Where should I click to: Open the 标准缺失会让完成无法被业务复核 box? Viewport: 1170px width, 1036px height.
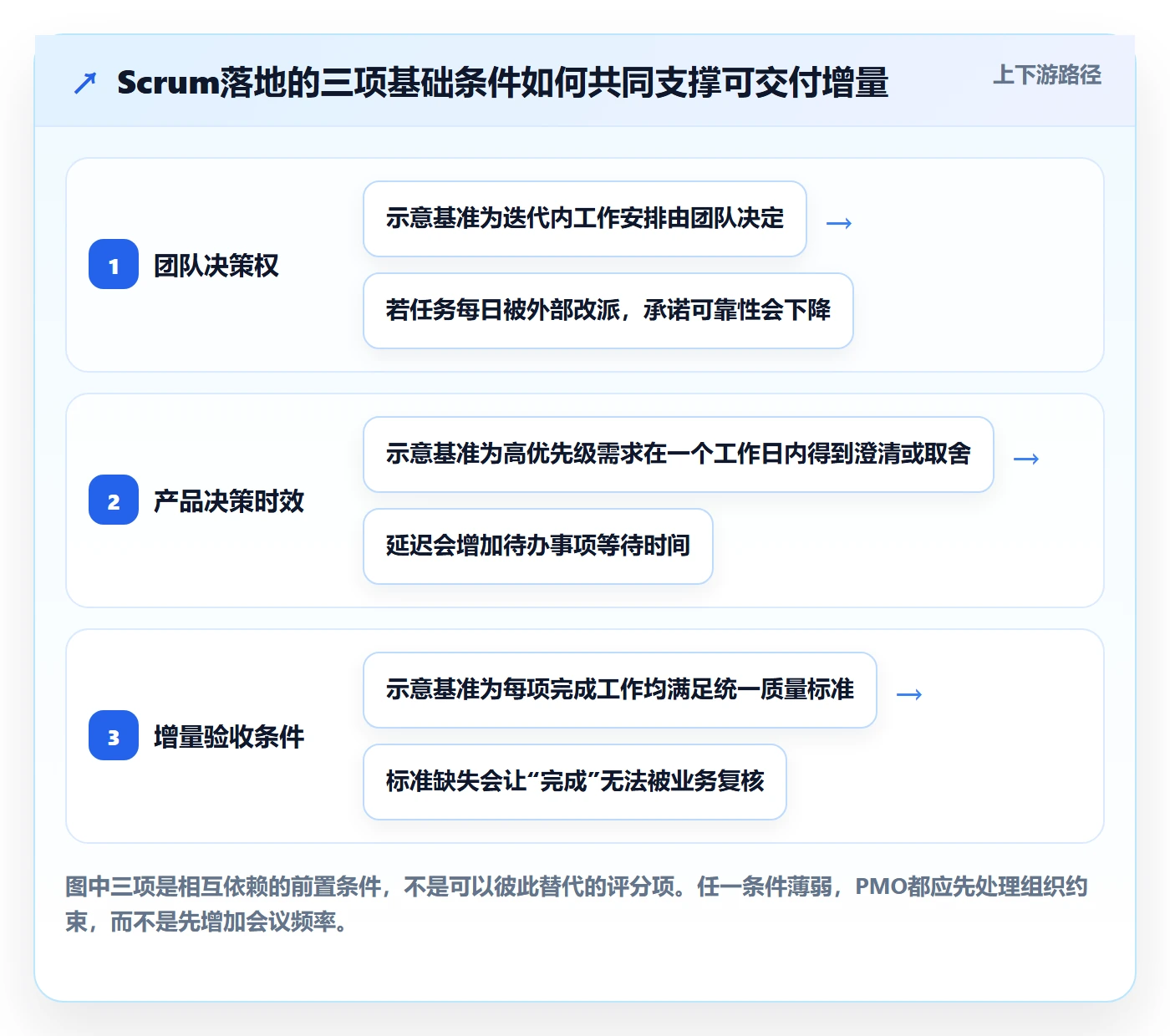coord(575,782)
